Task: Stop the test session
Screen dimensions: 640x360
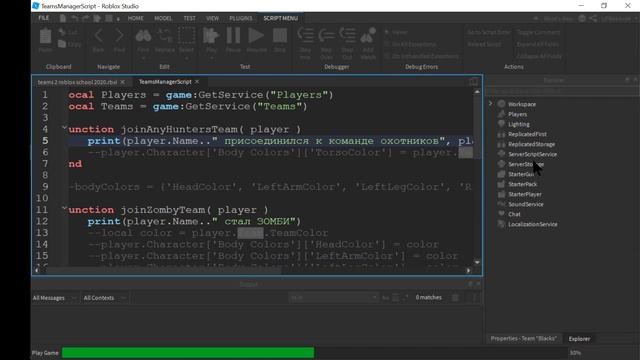Action: tap(280, 36)
